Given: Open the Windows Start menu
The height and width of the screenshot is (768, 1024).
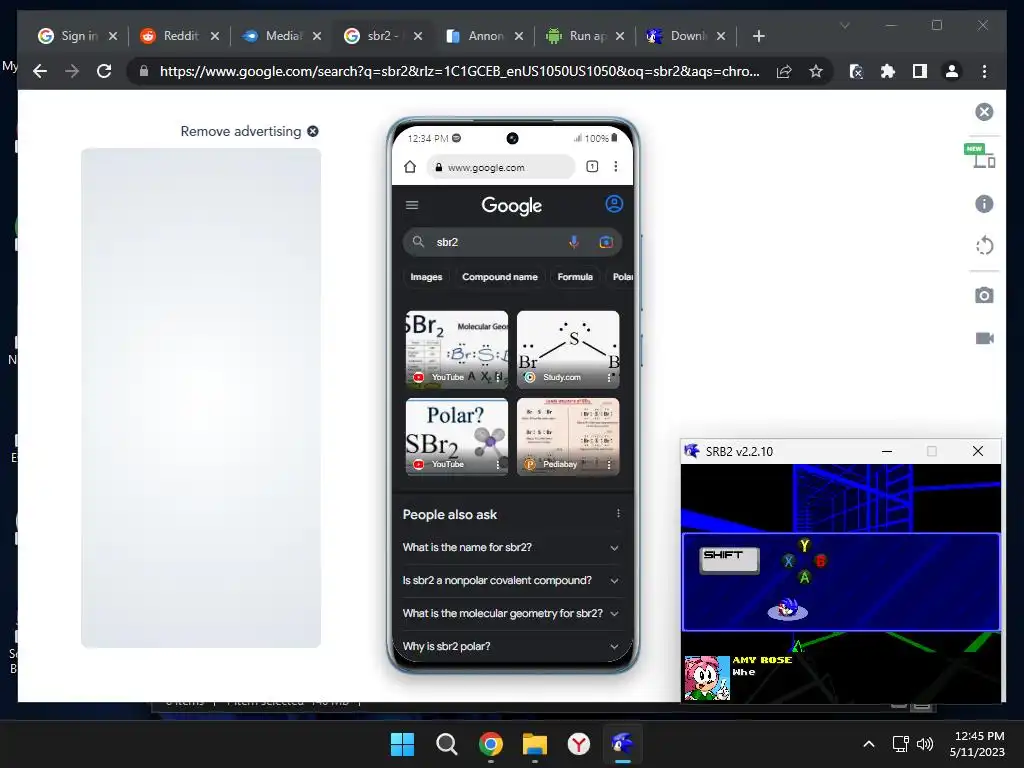Looking at the screenshot, I should coord(402,744).
